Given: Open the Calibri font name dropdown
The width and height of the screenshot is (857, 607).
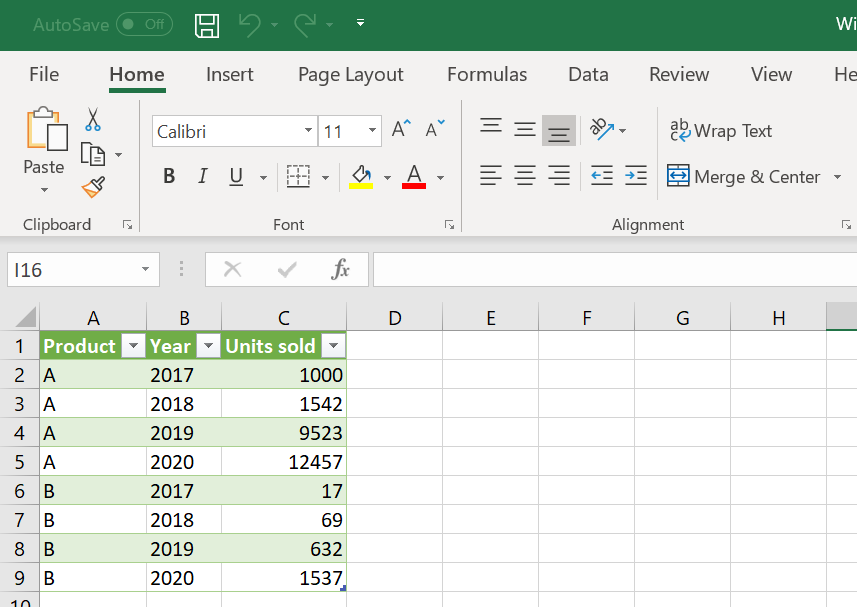Looking at the screenshot, I should tap(308, 131).
